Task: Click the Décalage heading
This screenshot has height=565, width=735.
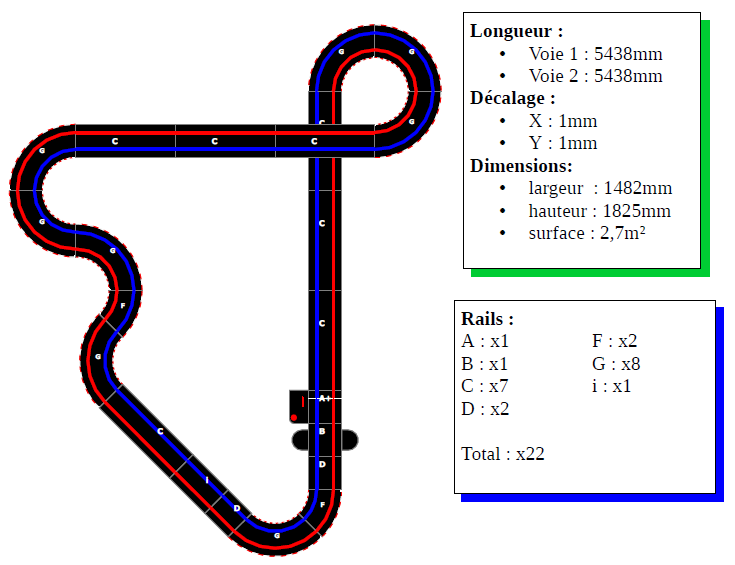Action: click(x=512, y=98)
